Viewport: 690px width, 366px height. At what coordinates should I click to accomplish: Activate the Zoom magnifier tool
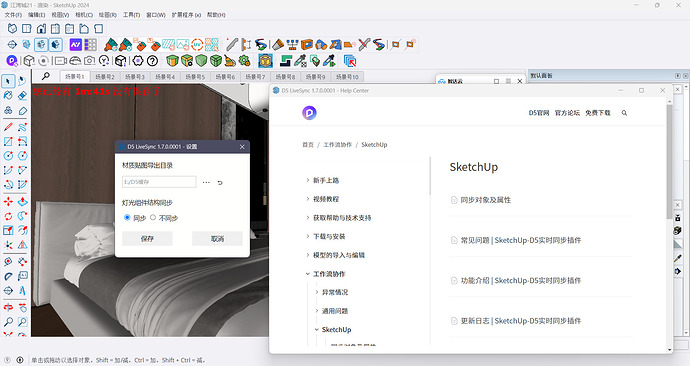8,322
